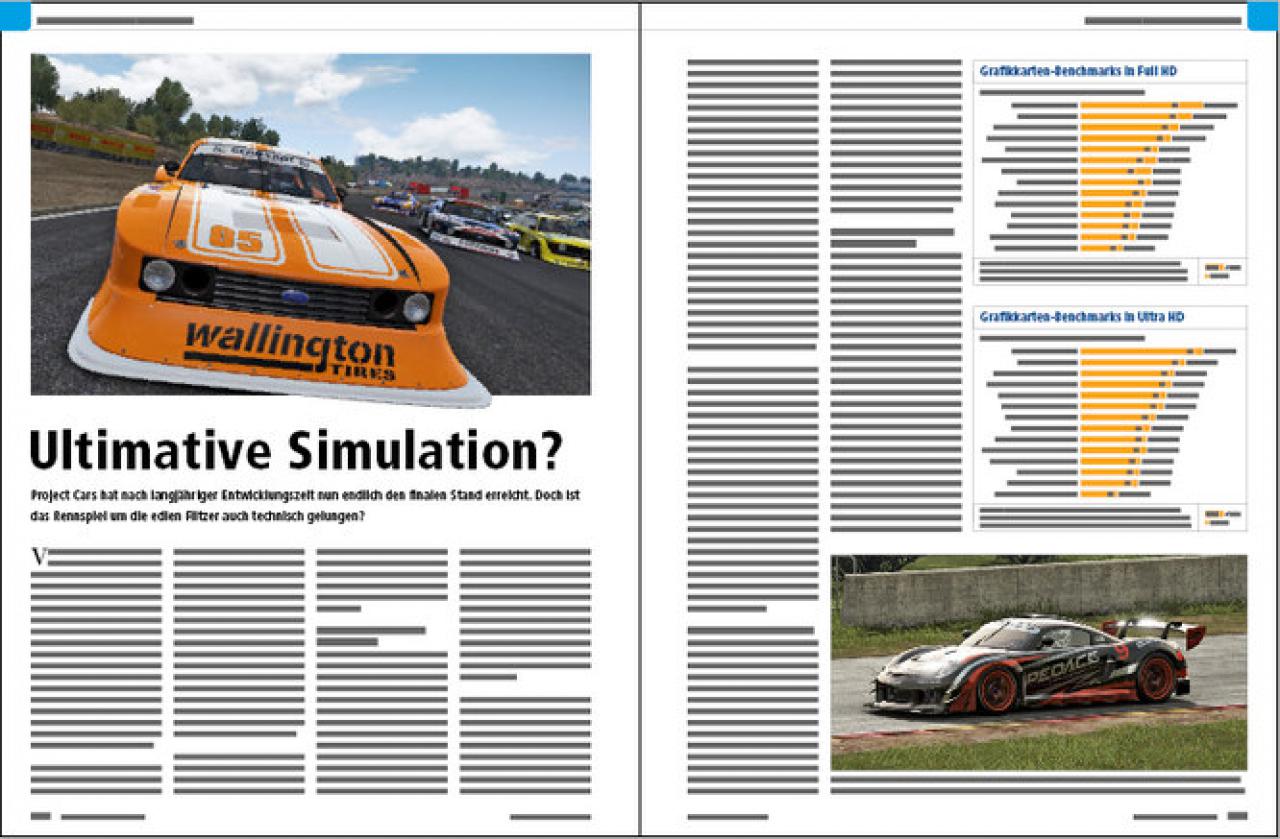Click the Full HD chart legend

tap(1222, 271)
